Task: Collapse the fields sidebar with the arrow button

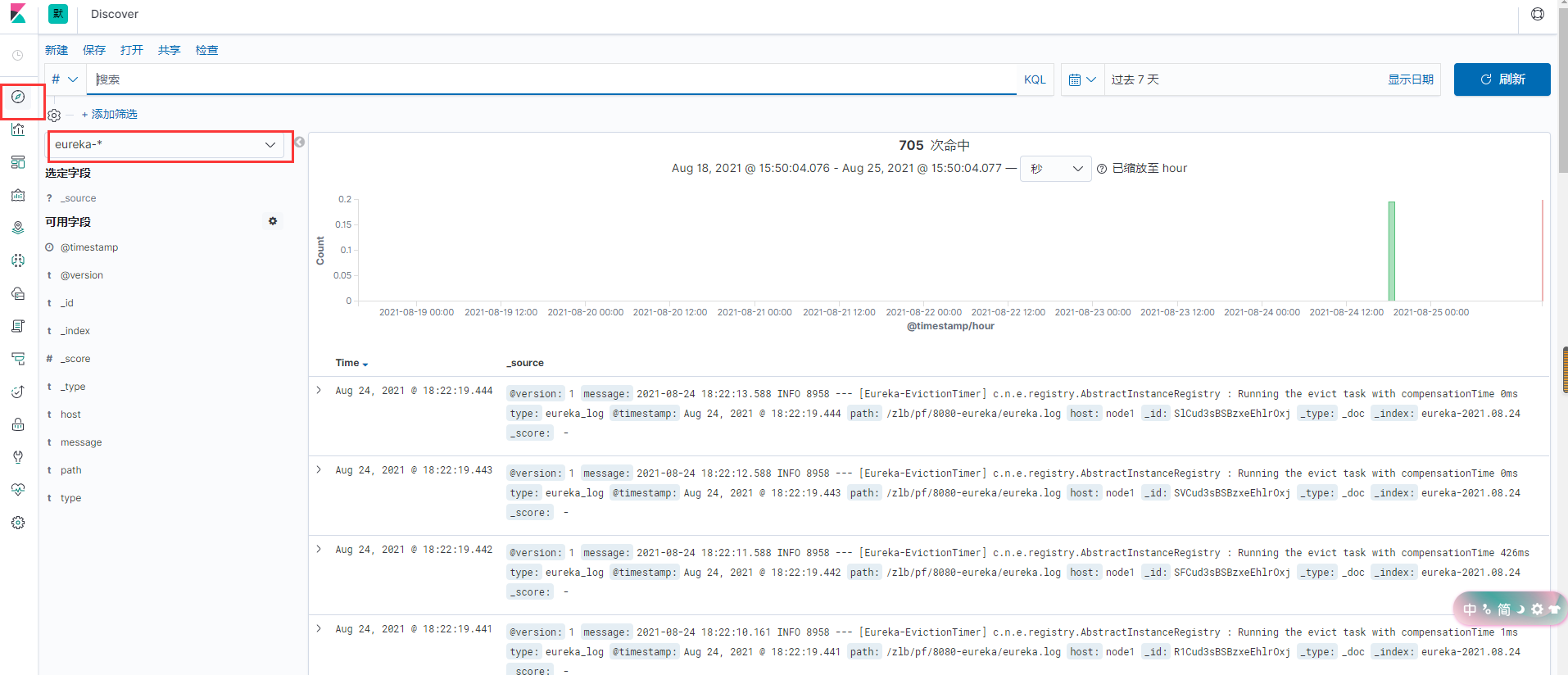Action: pyautogui.click(x=300, y=142)
